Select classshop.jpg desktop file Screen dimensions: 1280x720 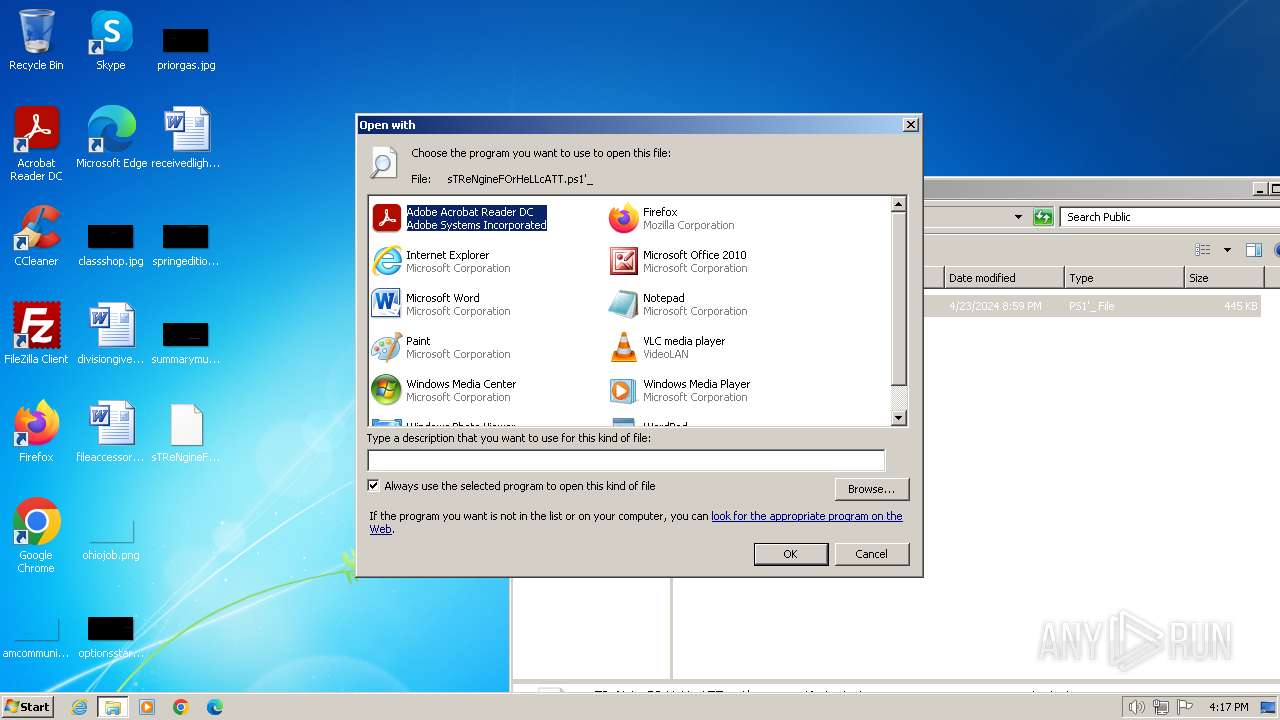click(111, 244)
